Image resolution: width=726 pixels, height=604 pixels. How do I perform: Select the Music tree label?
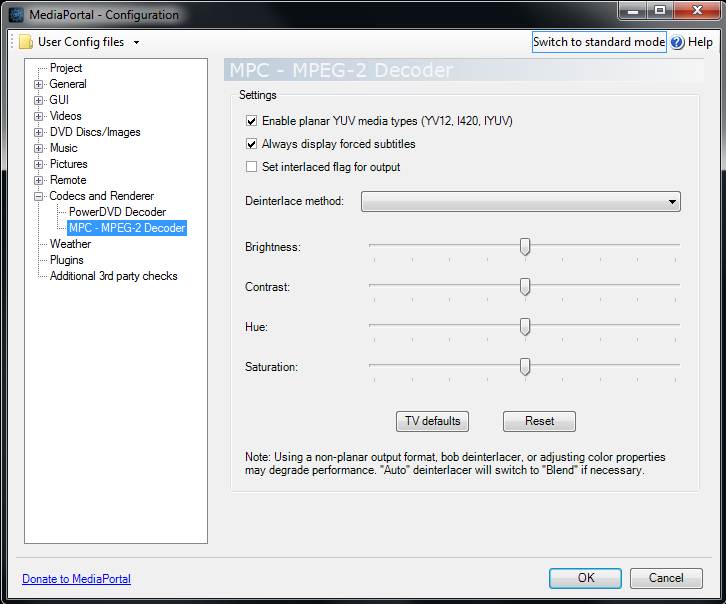63,148
